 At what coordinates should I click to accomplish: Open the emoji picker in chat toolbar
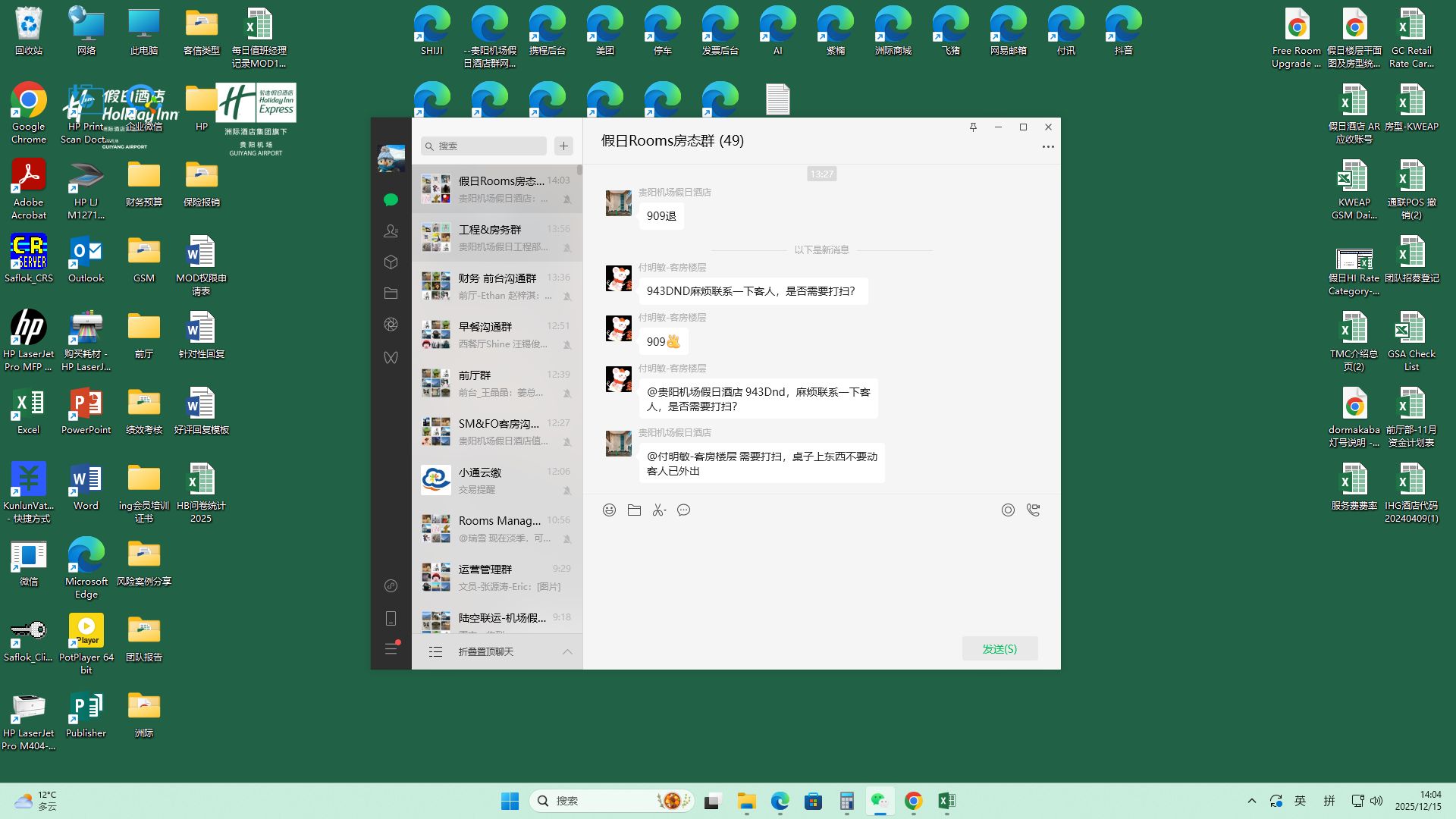pos(609,510)
